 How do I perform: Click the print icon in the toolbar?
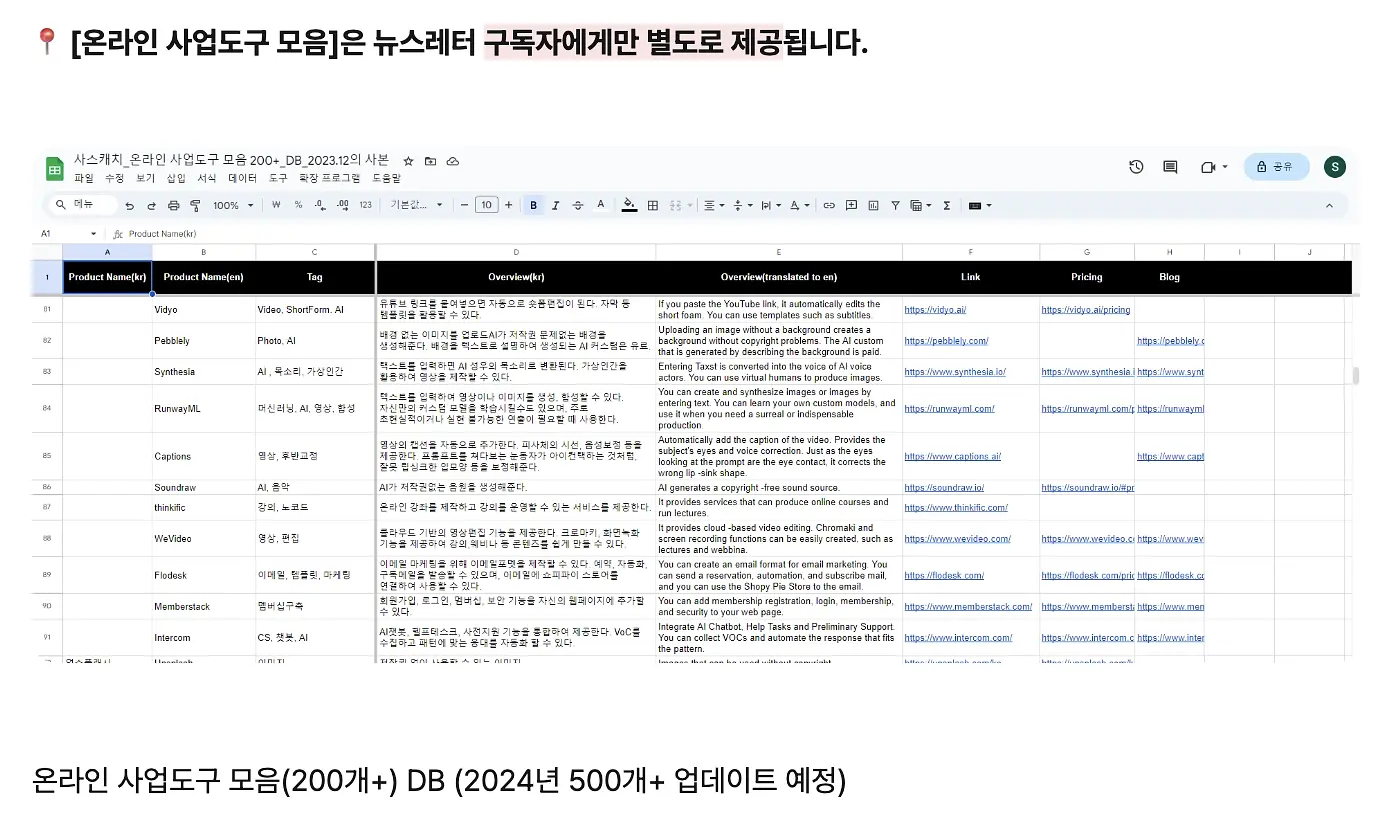click(x=174, y=205)
